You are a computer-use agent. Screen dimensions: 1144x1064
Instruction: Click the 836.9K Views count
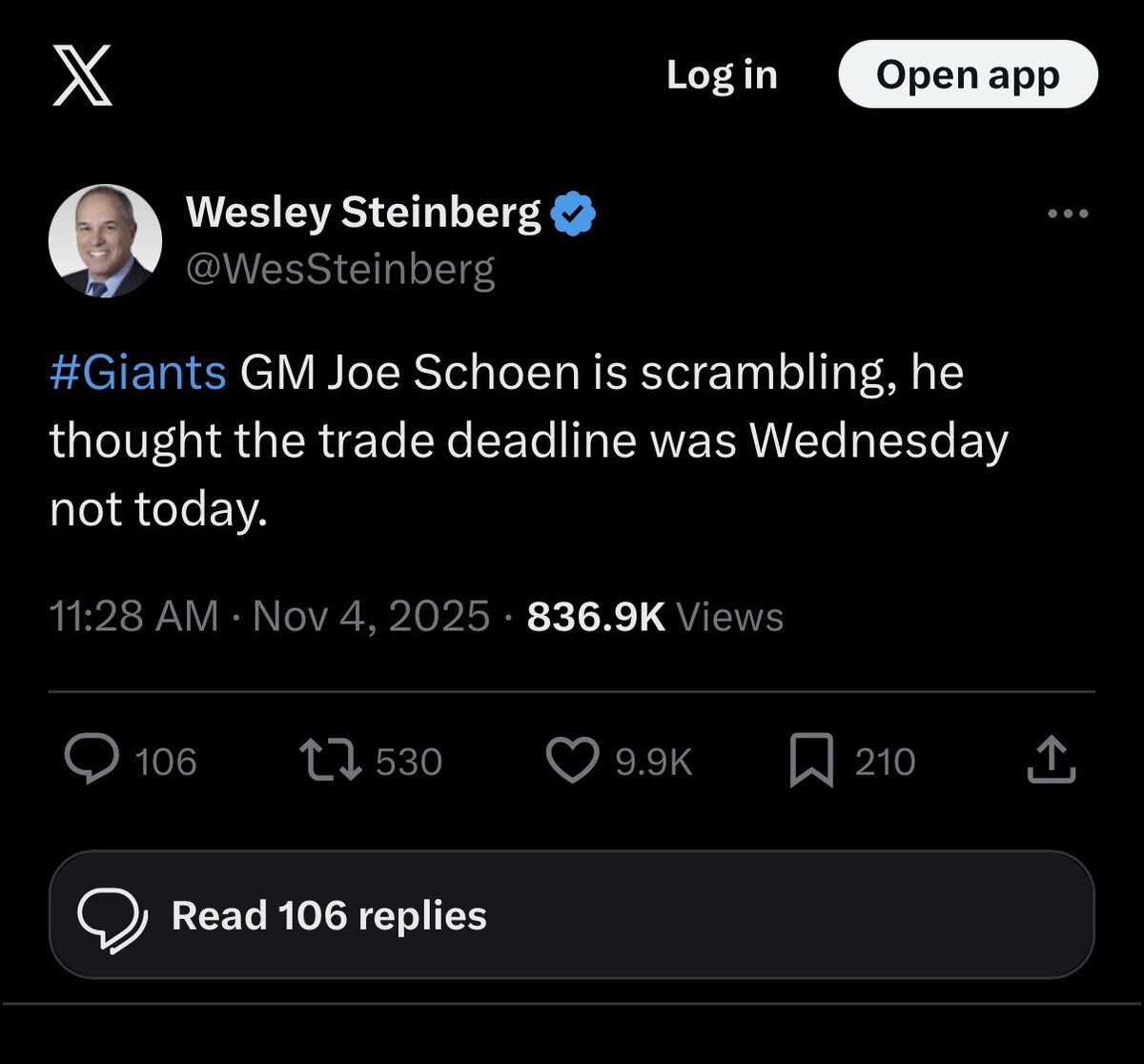tap(655, 616)
